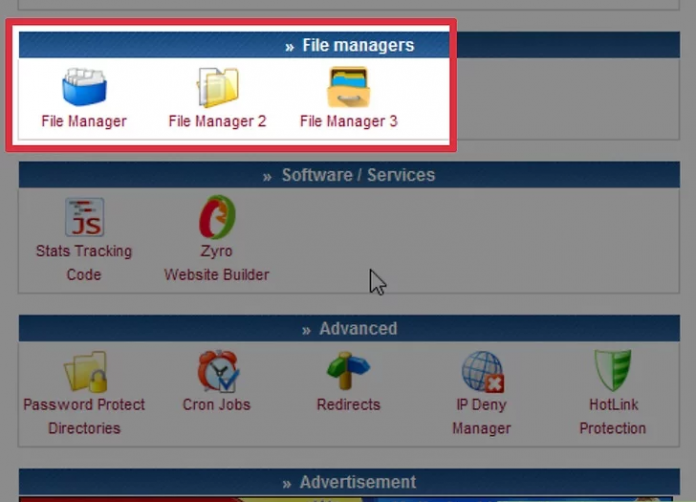
Task: Open the blue File Manager folder icon
Action: pyautogui.click(x=84, y=88)
